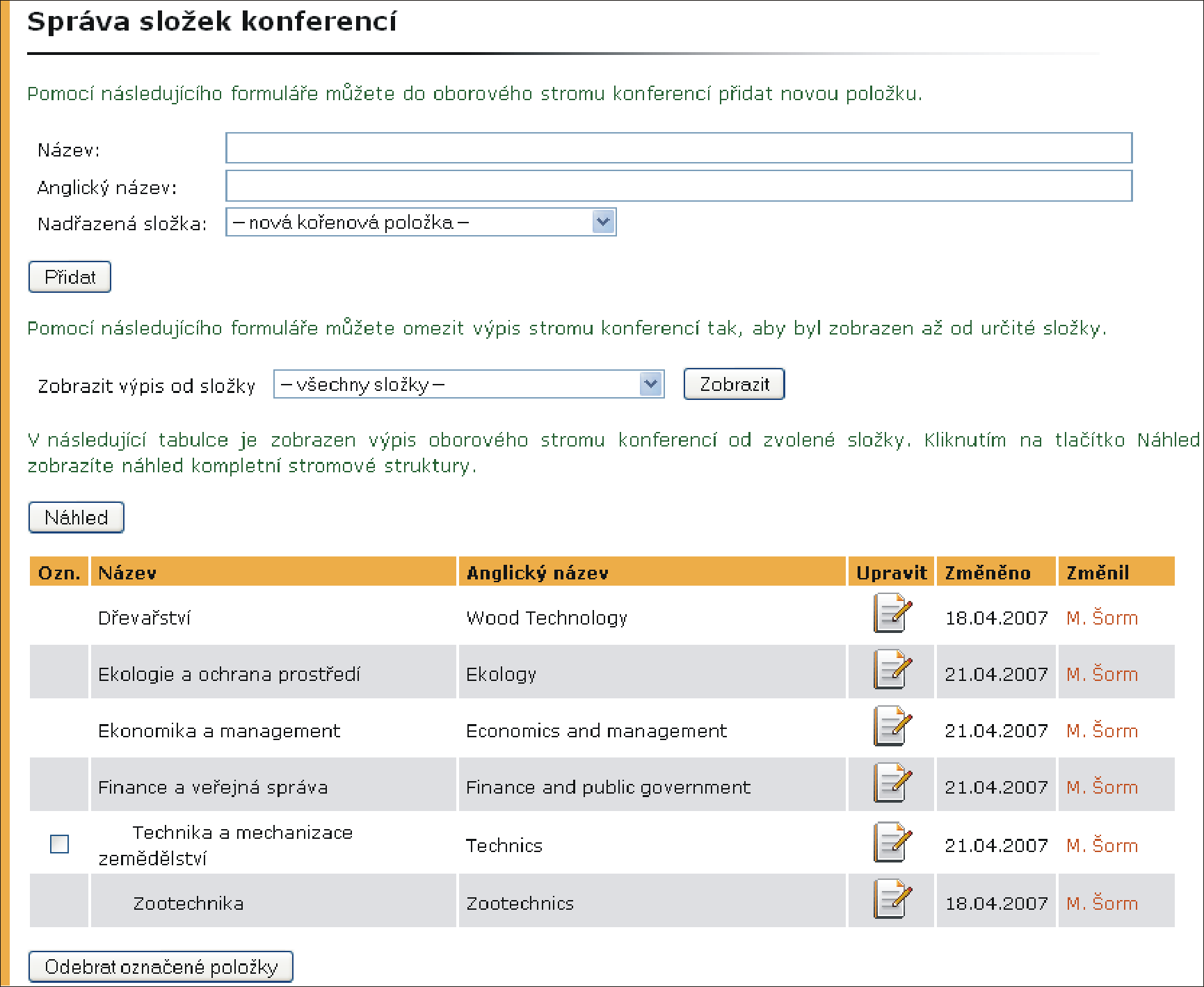Select Ekologie a ochrana prostředí cell
This screenshot has width=1204, height=987.
pyautogui.click(x=273, y=672)
